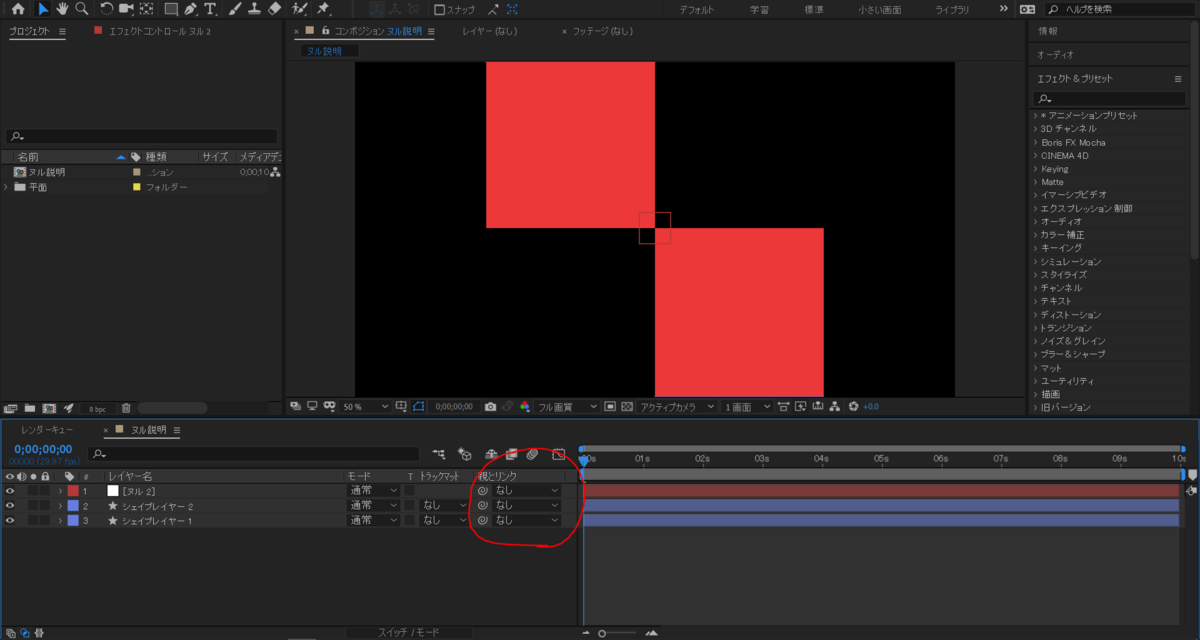The height and width of the screenshot is (640, 1200).
Task: Click the snapshot camera icon in viewer
Action: pos(490,407)
